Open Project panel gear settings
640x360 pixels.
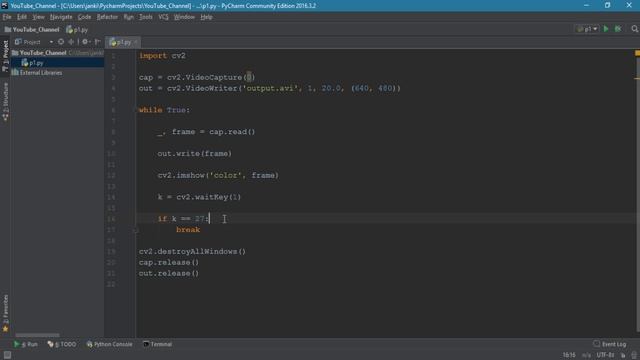point(85,42)
